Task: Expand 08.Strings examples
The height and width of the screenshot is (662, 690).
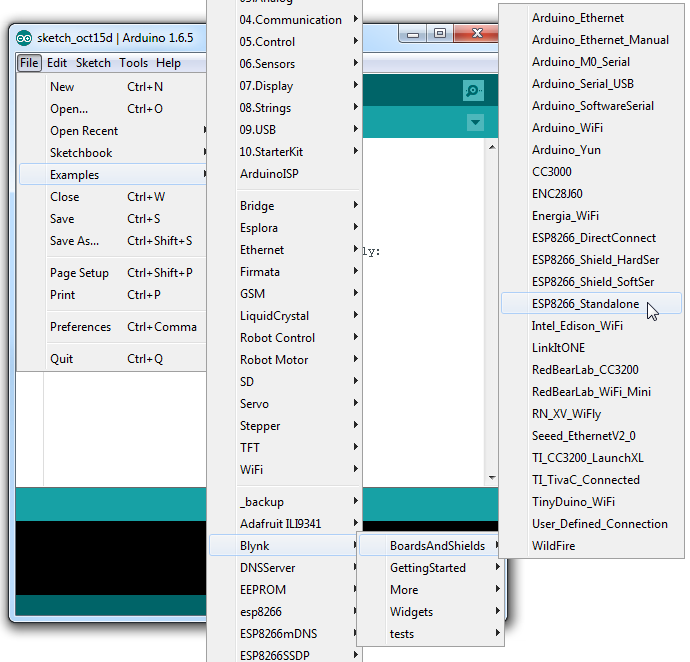Action: click(x=285, y=108)
